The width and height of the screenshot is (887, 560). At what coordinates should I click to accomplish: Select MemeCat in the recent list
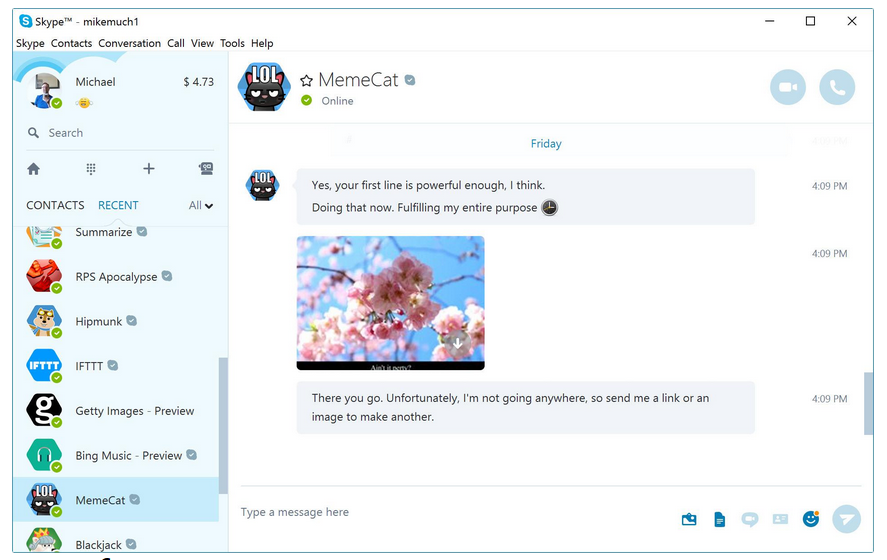116,499
